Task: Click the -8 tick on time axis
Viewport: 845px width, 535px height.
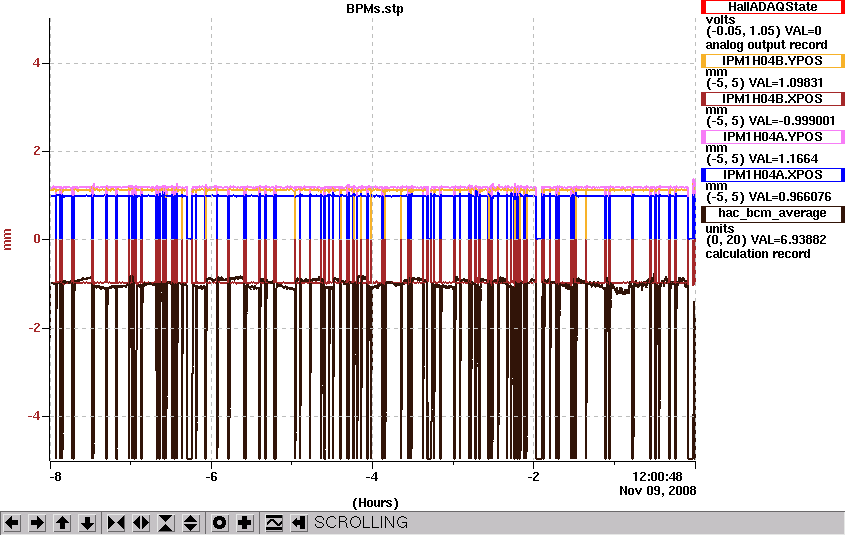Action: pyautogui.click(x=55, y=477)
